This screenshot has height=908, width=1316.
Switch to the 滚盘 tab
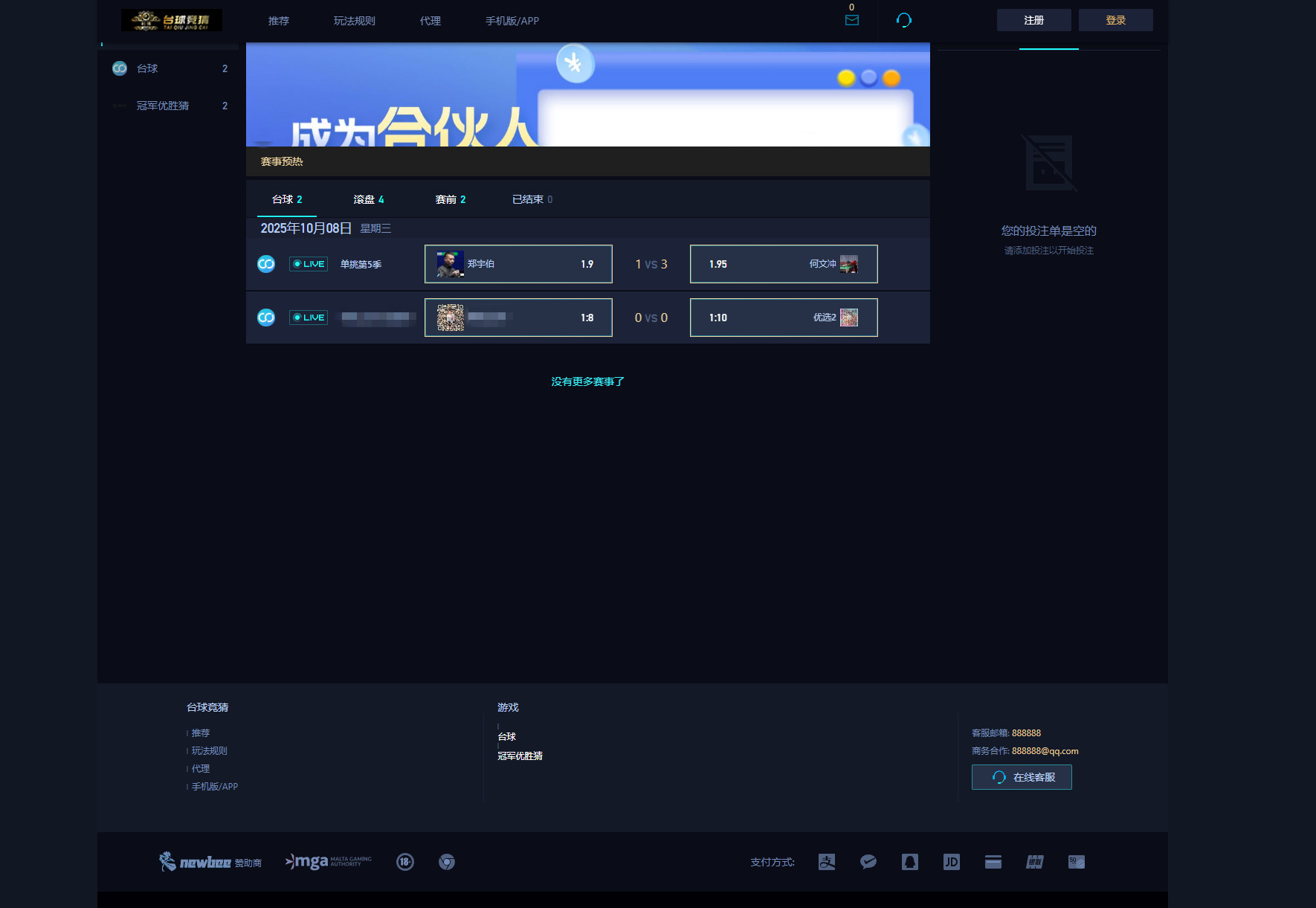368,199
